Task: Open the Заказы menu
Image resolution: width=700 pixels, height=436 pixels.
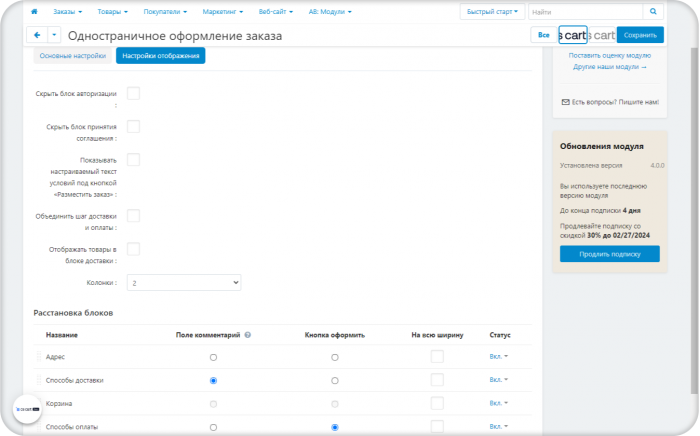Action: [67, 12]
